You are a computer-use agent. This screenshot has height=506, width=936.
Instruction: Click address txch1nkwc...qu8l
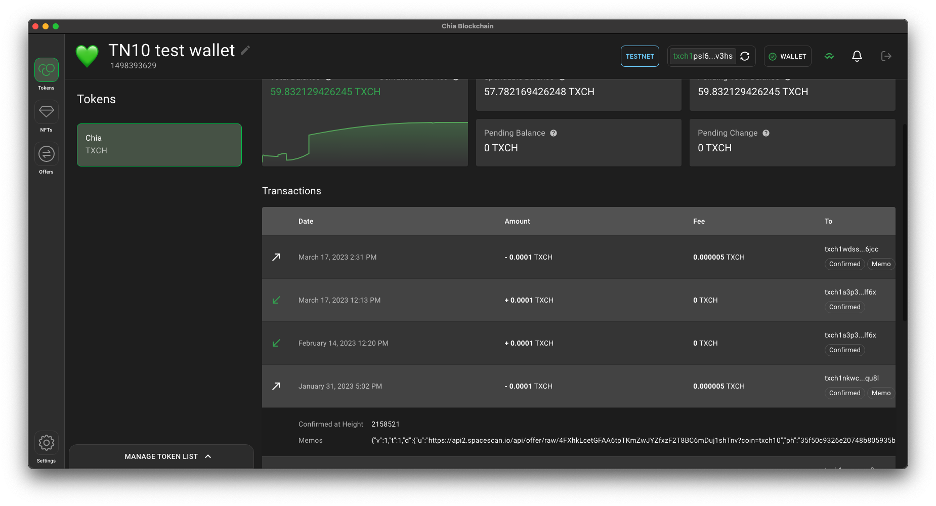(x=851, y=378)
